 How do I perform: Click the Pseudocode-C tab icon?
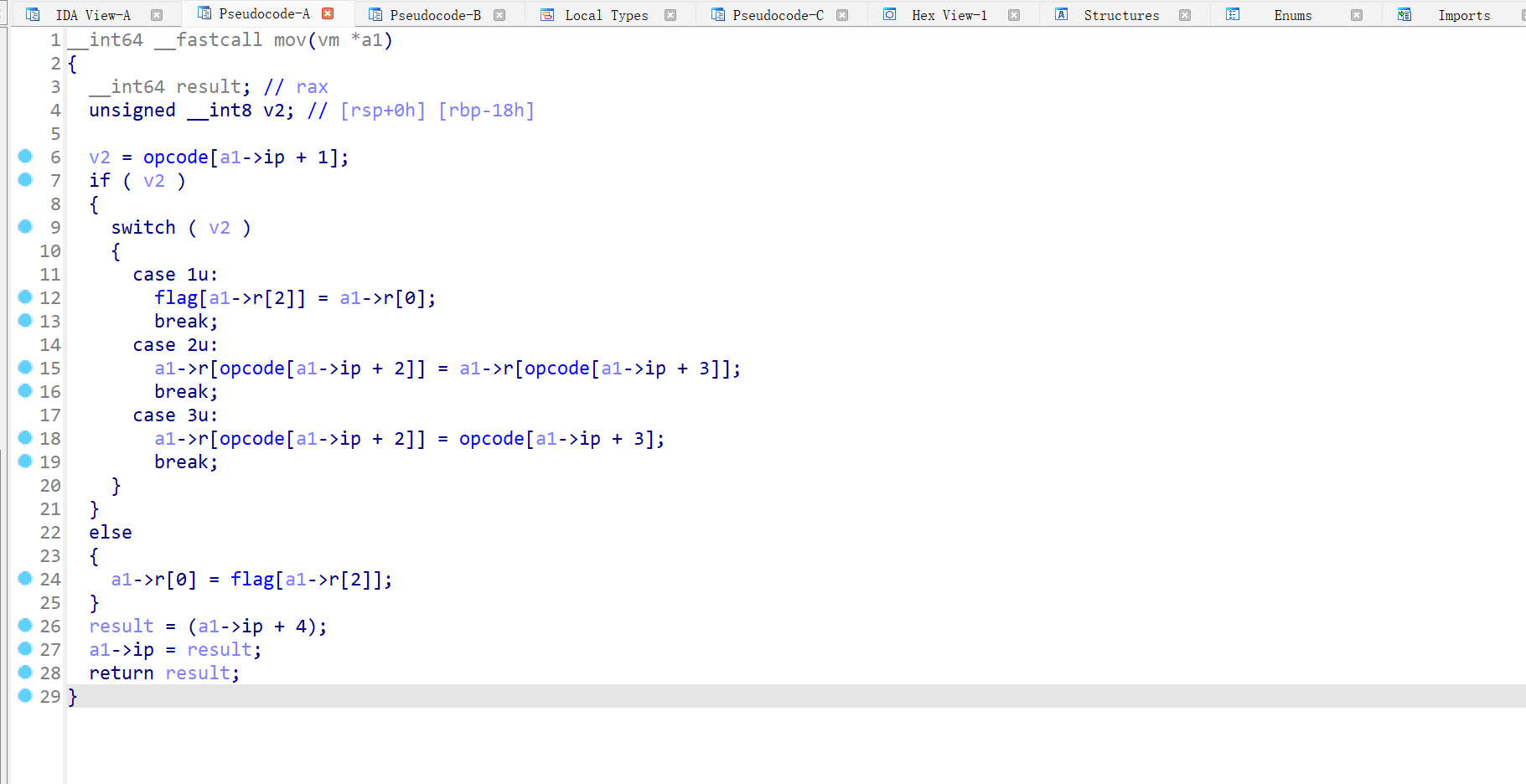click(x=718, y=14)
